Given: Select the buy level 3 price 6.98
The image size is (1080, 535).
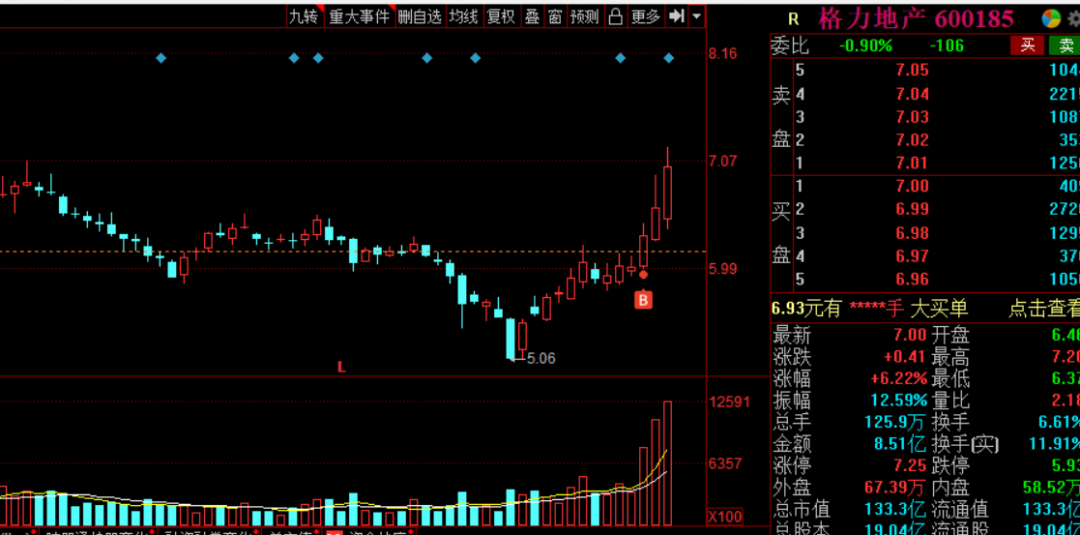Looking at the screenshot, I should click(912, 233).
